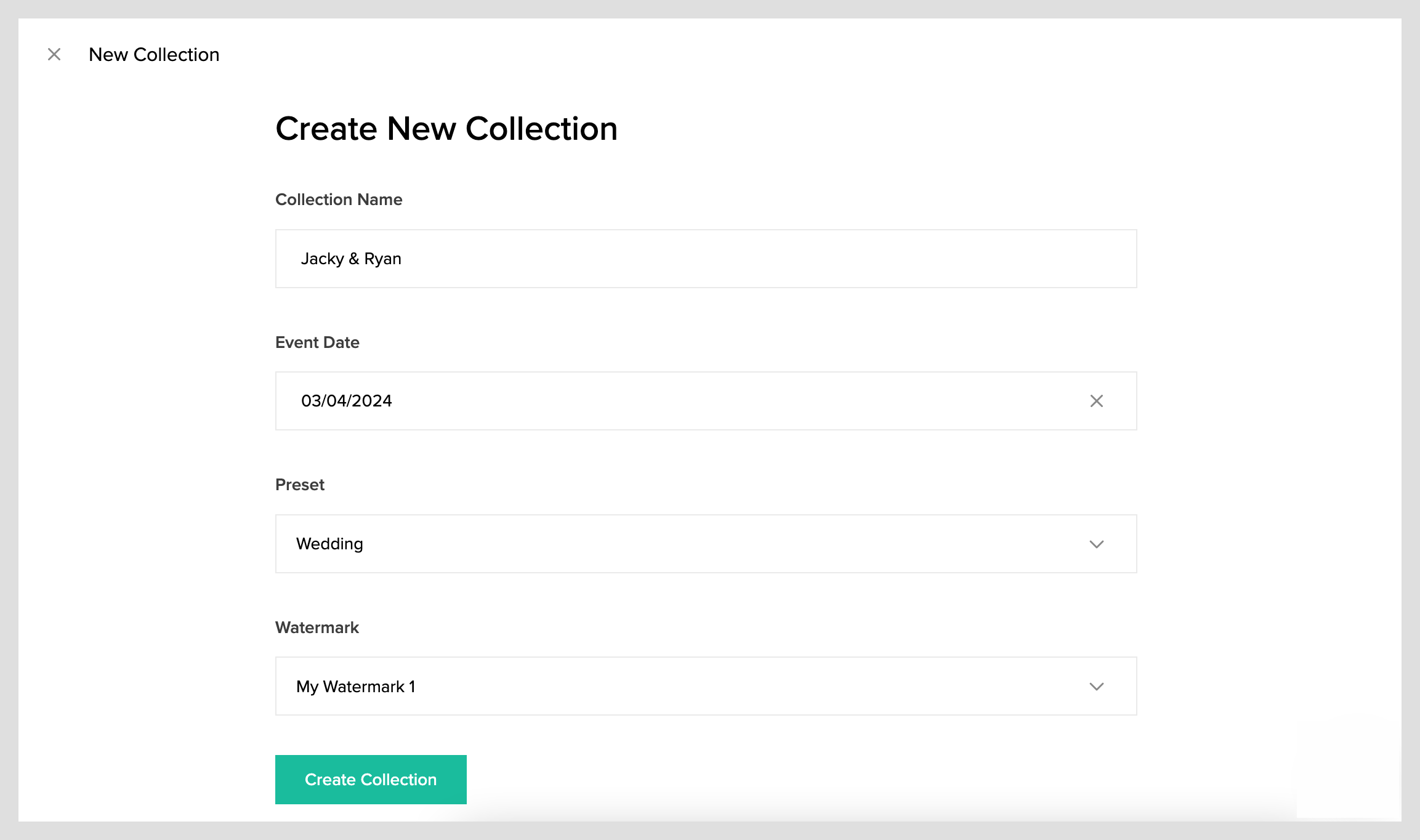
Task: Click the Create New Collection heading
Action: pyautogui.click(x=446, y=128)
